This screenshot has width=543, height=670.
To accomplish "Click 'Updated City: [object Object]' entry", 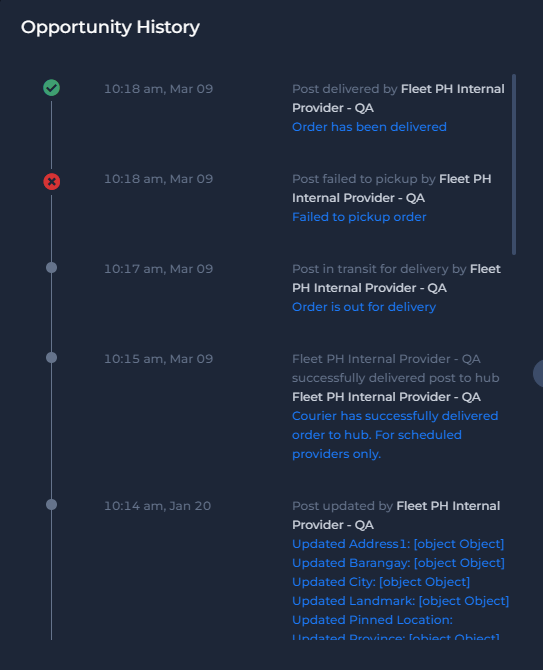I will 381,582.
